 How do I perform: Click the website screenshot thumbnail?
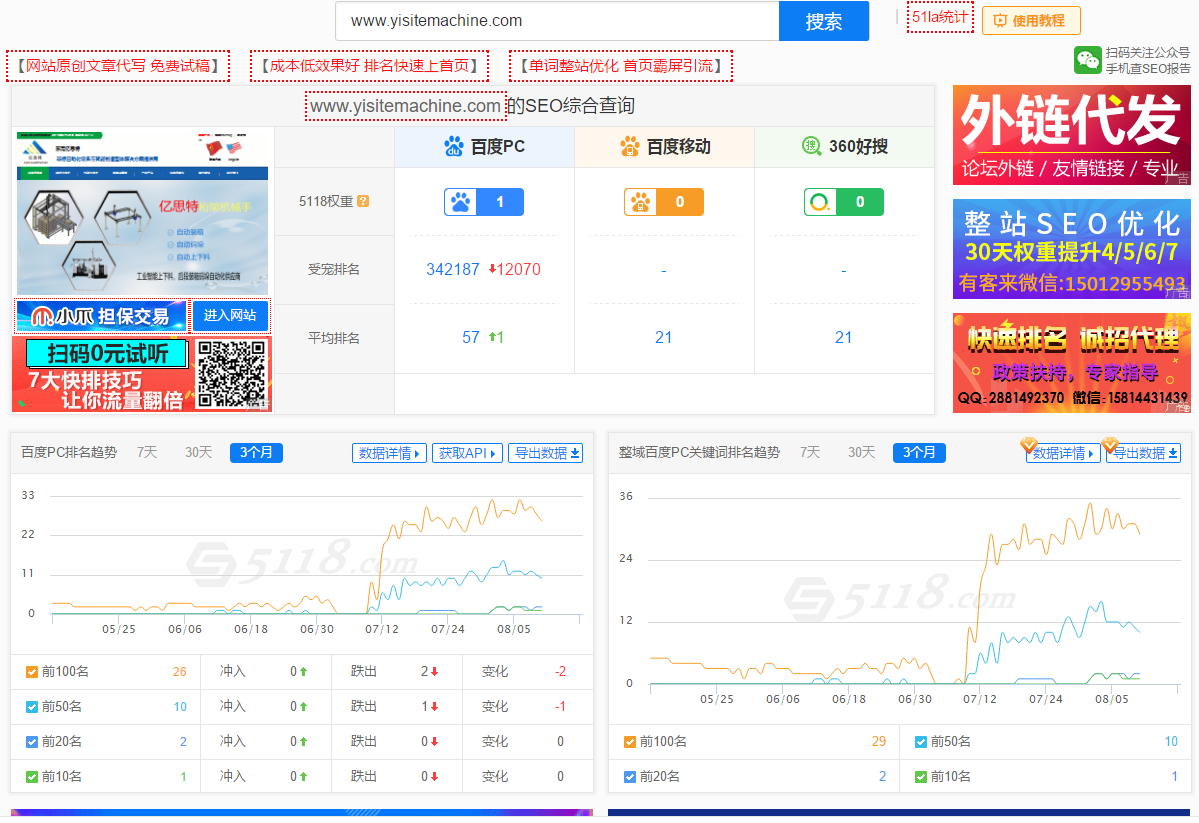[x=142, y=213]
